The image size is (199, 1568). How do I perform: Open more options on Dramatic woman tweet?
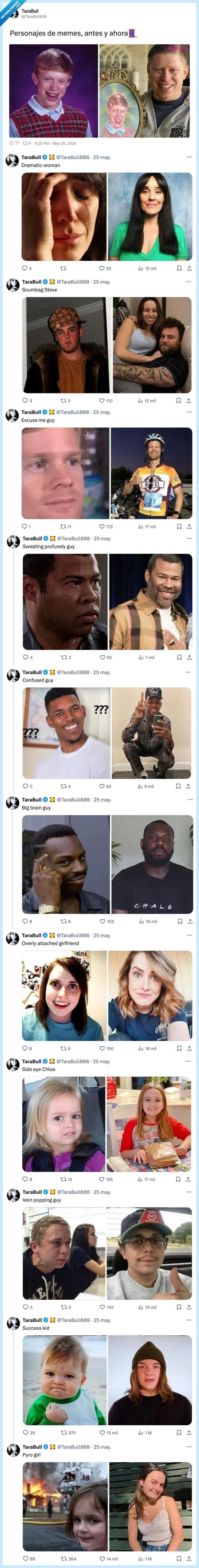[189, 157]
